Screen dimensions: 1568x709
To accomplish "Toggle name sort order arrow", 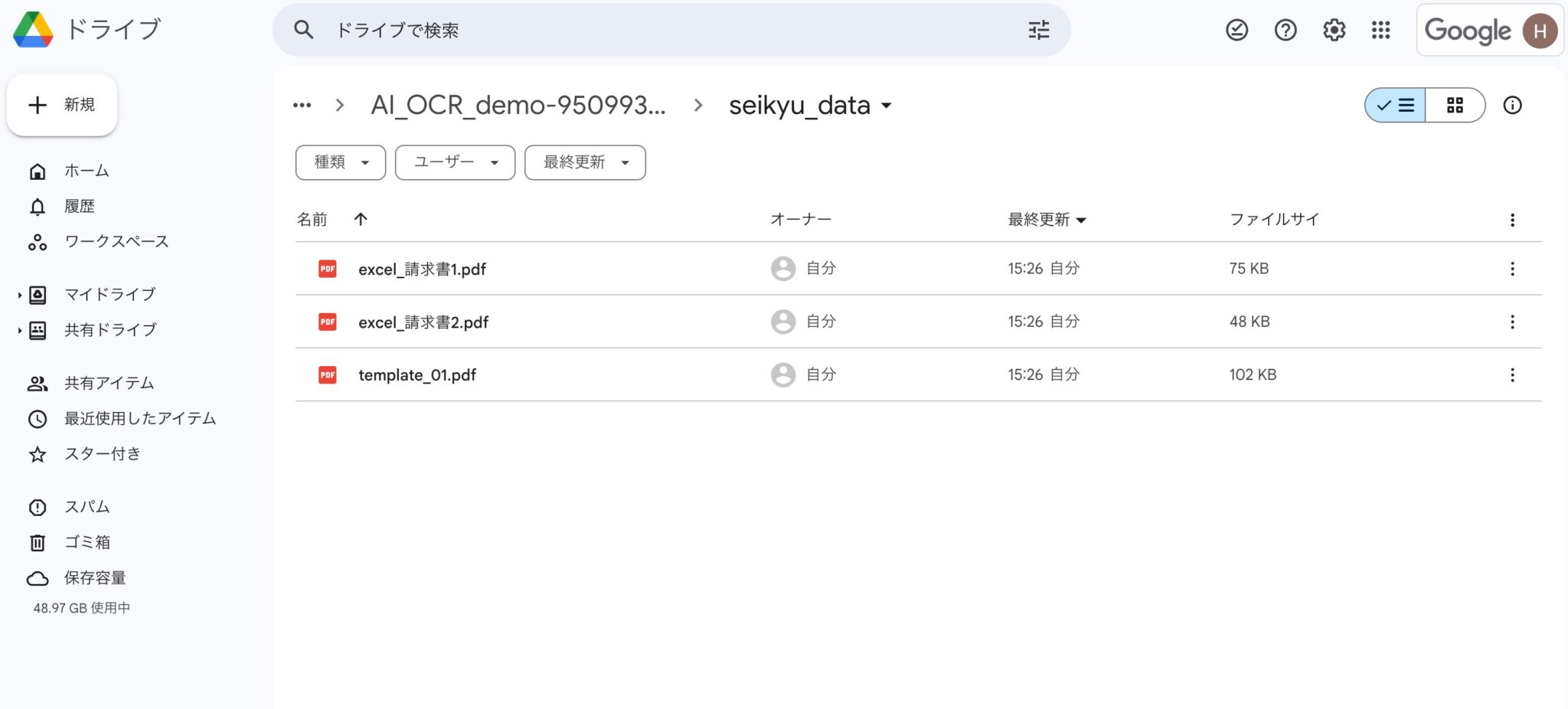I will pos(360,219).
